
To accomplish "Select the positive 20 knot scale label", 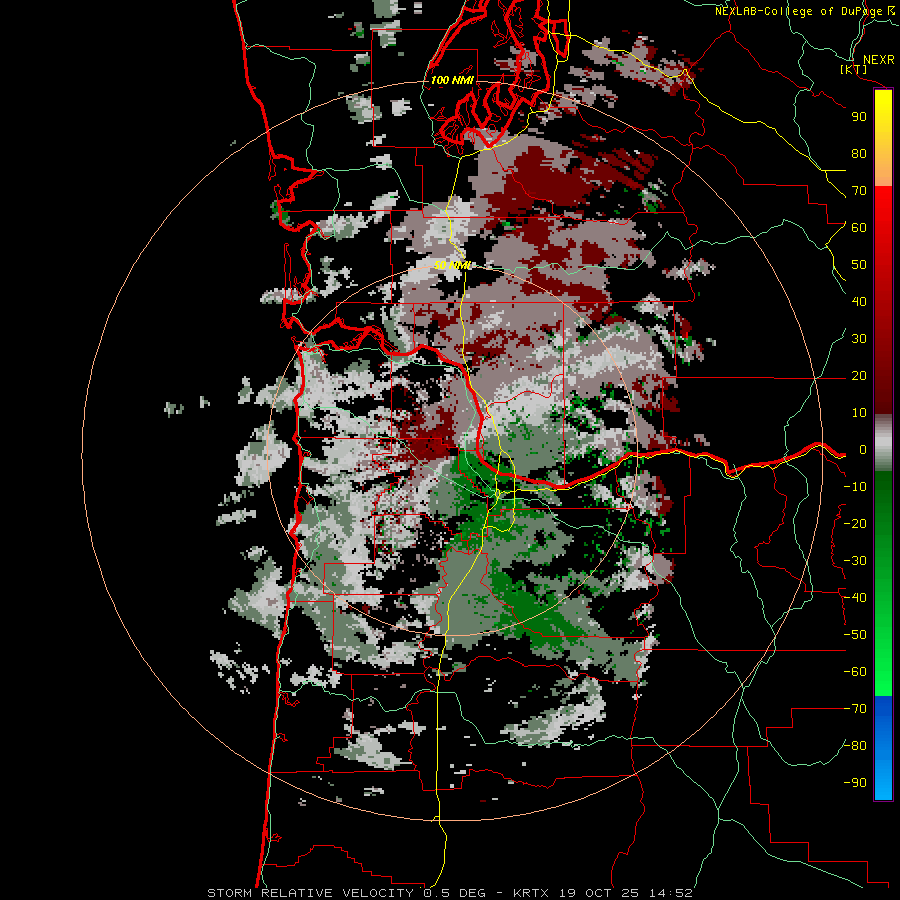I will [x=859, y=376].
